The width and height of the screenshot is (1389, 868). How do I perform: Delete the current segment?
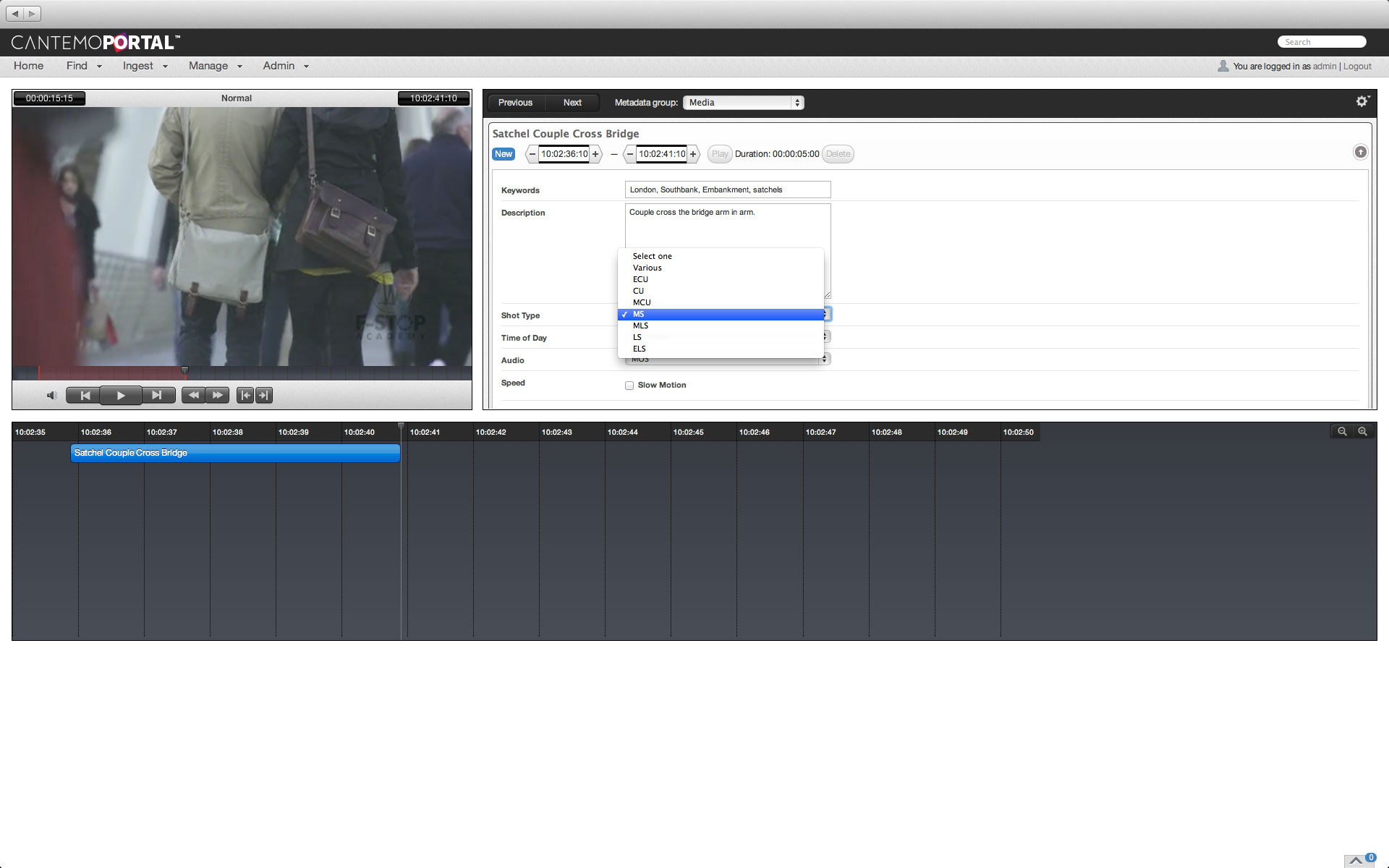(838, 154)
